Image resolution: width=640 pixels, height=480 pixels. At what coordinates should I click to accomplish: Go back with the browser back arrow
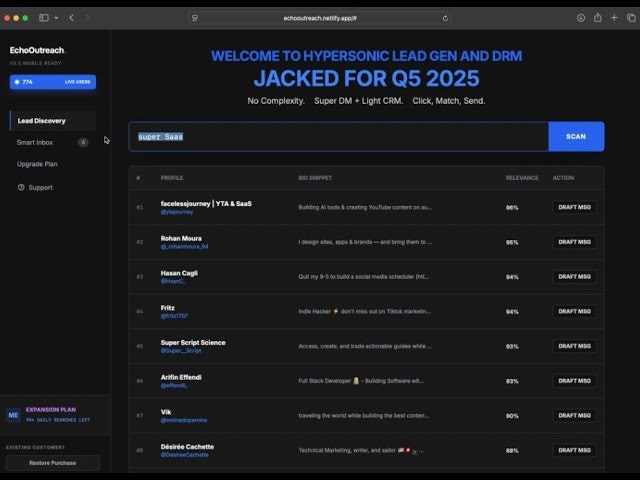pyautogui.click(x=71, y=18)
